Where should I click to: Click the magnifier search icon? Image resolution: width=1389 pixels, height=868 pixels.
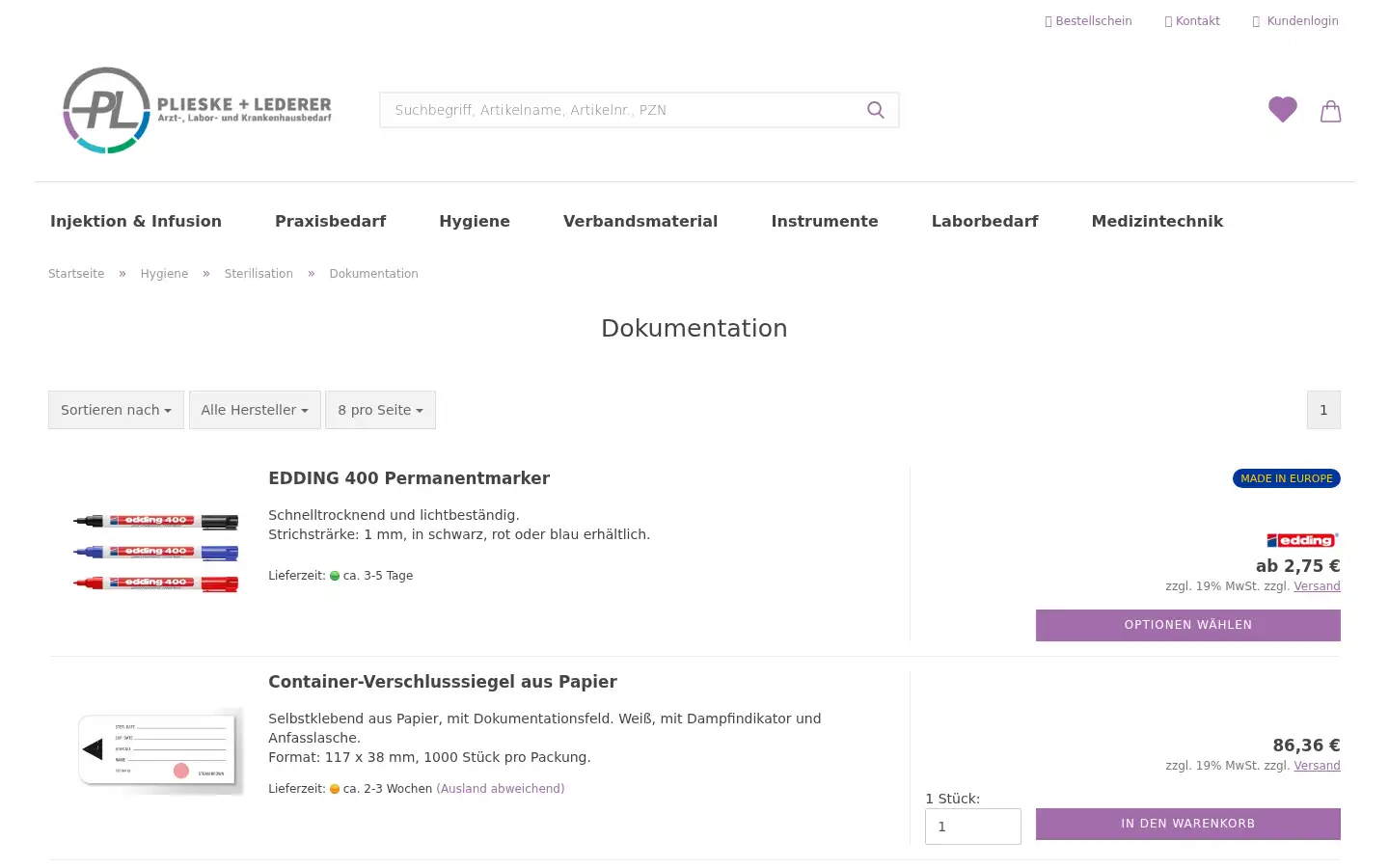click(876, 110)
